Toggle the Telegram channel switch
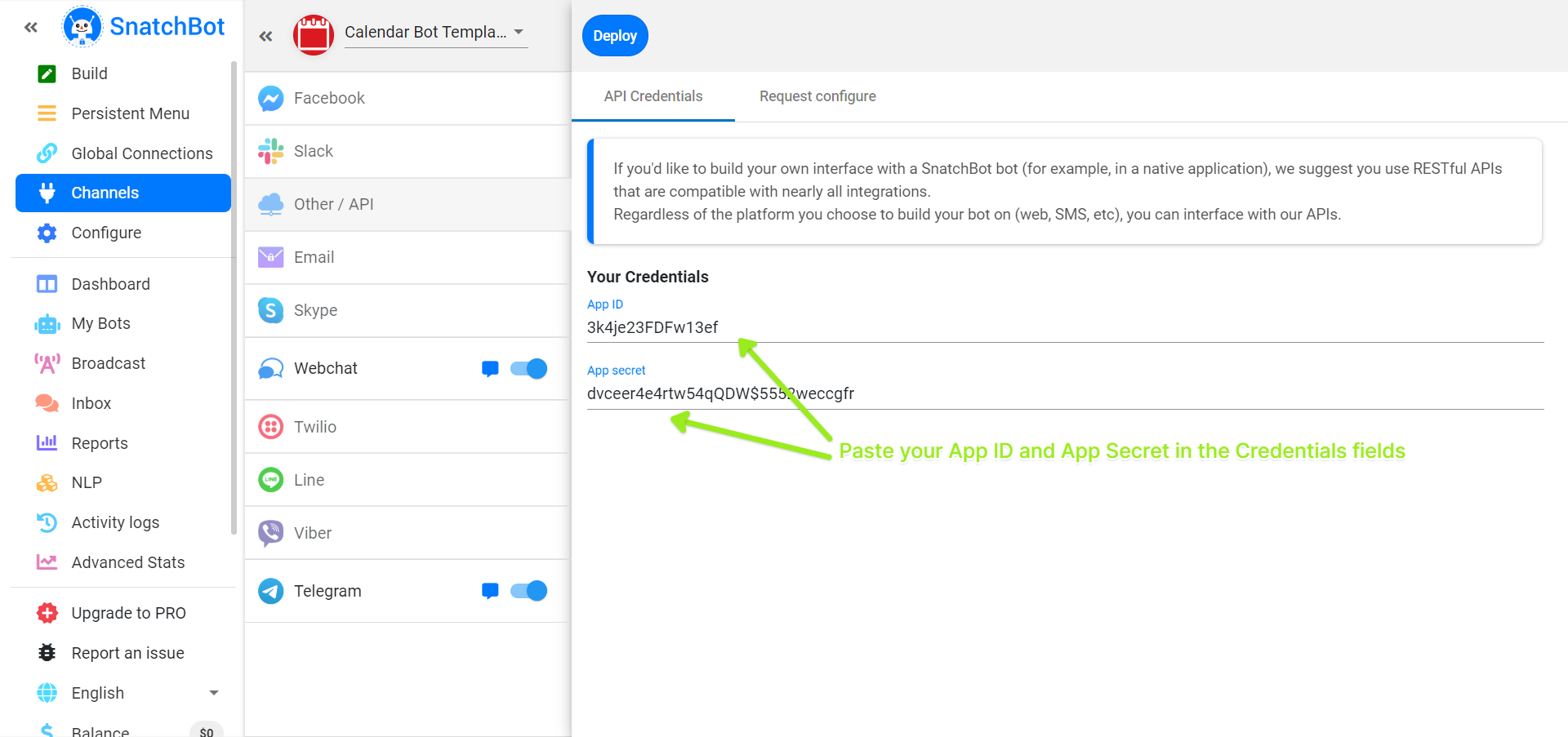This screenshot has height=737, width=1568. (528, 591)
